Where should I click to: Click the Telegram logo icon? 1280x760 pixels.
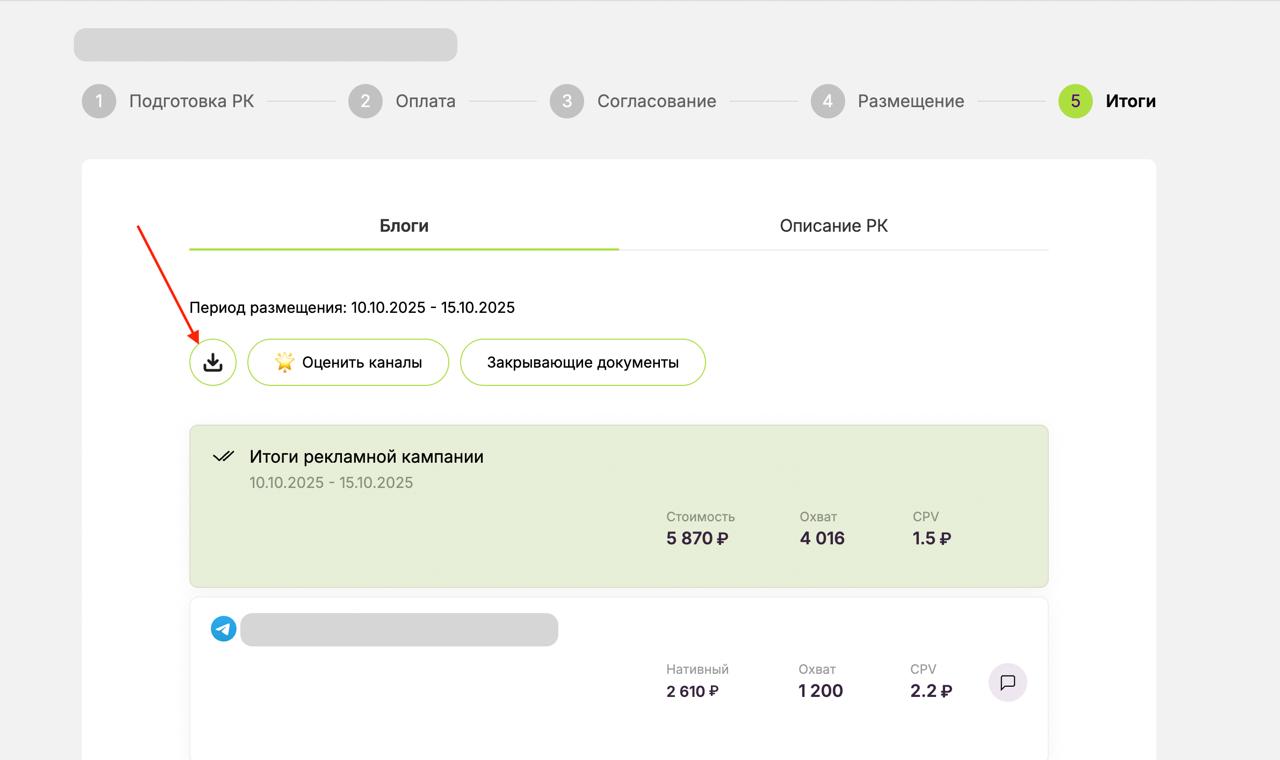tap(223, 629)
